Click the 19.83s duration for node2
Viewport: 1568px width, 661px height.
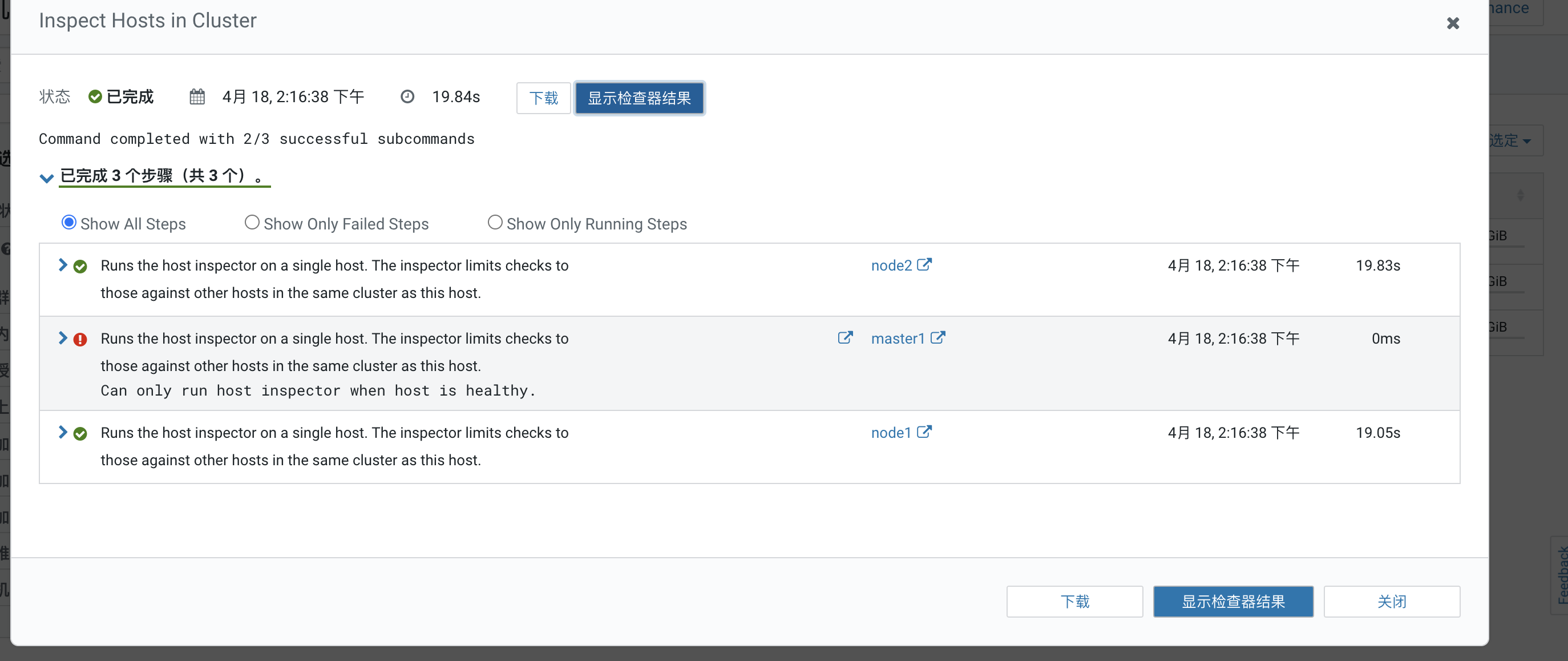(x=1377, y=265)
